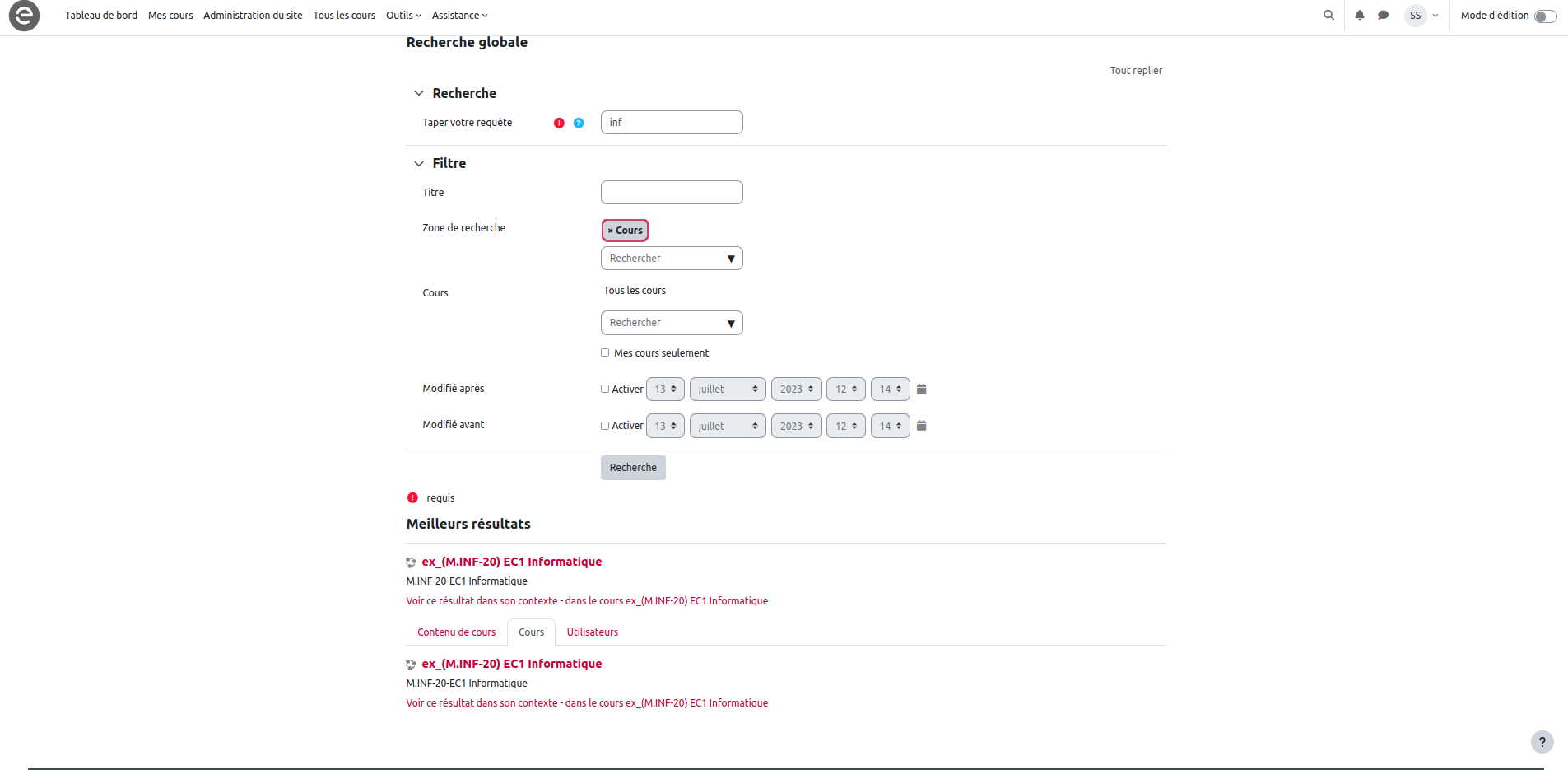The height and width of the screenshot is (770, 1568).
Task: Open the Zone de recherche Rechercher dropdown
Action: coord(671,259)
